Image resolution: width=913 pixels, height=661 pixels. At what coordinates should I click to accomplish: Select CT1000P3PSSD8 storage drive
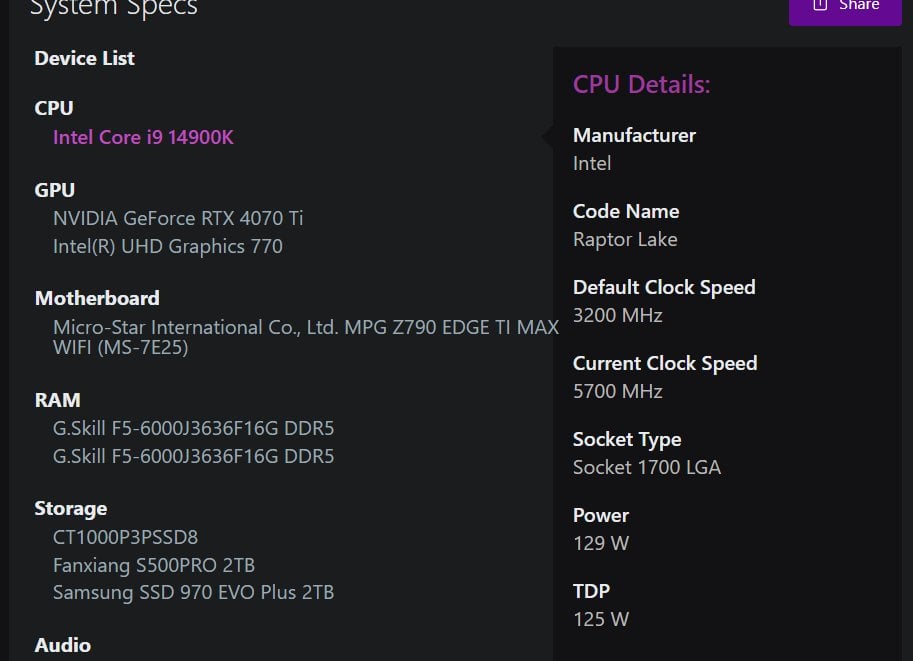coord(125,537)
